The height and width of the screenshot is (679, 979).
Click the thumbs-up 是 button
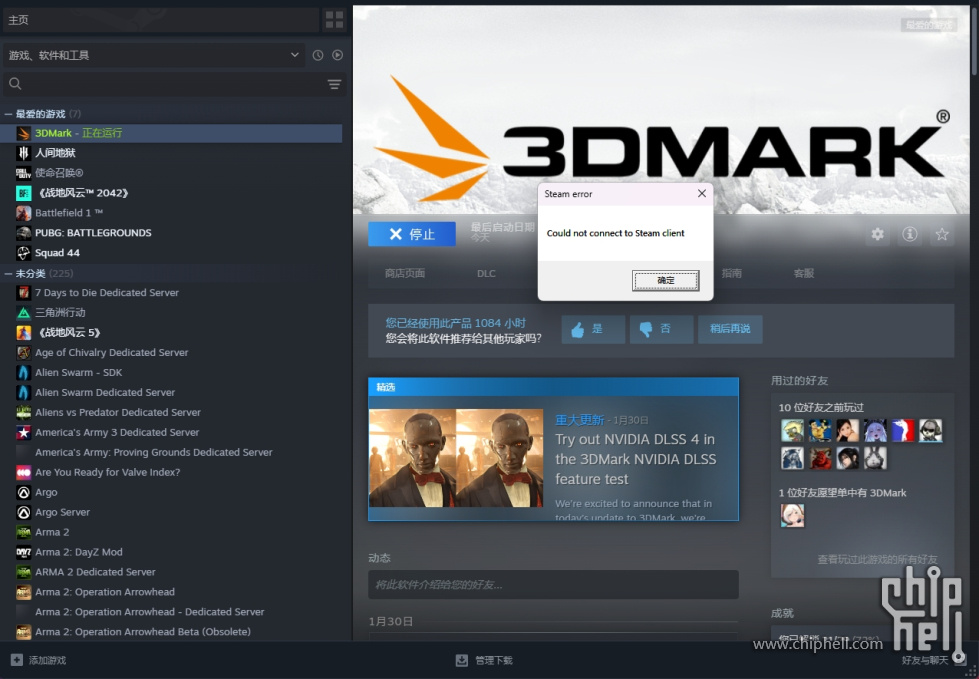pyautogui.click(x=593, y=330)
